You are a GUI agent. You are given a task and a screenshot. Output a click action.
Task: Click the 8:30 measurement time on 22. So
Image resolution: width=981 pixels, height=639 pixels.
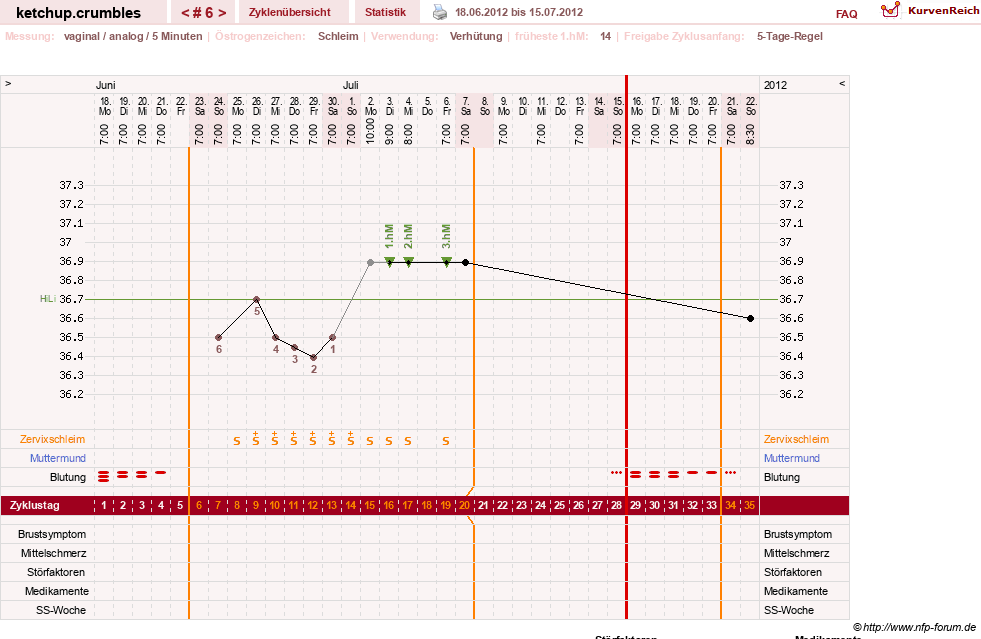750,134
